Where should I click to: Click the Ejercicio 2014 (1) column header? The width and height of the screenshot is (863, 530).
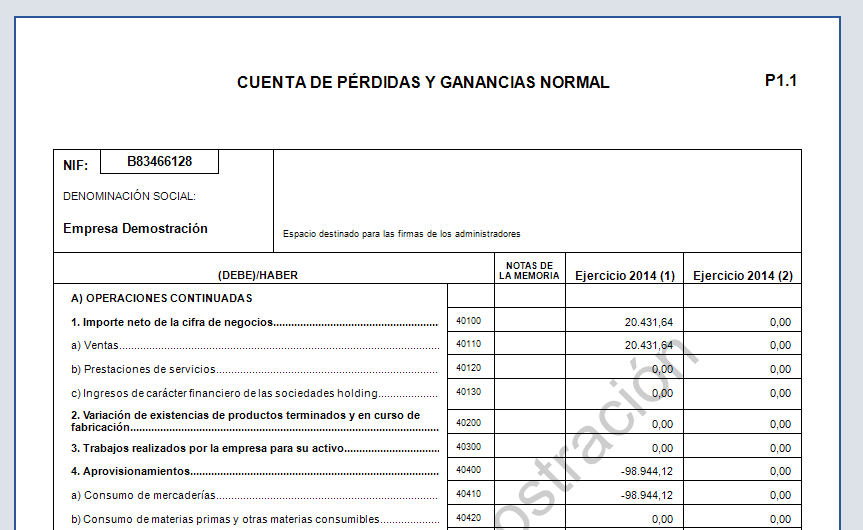625,275
